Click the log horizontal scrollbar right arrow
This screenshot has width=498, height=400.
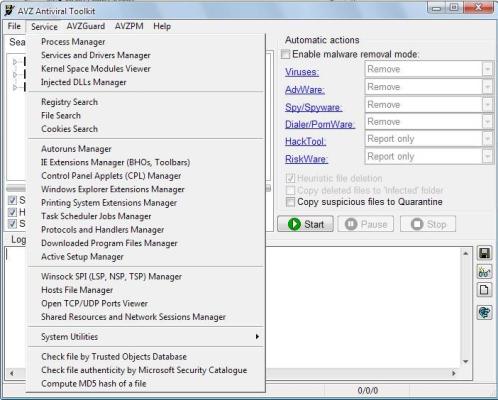[454, 373]
